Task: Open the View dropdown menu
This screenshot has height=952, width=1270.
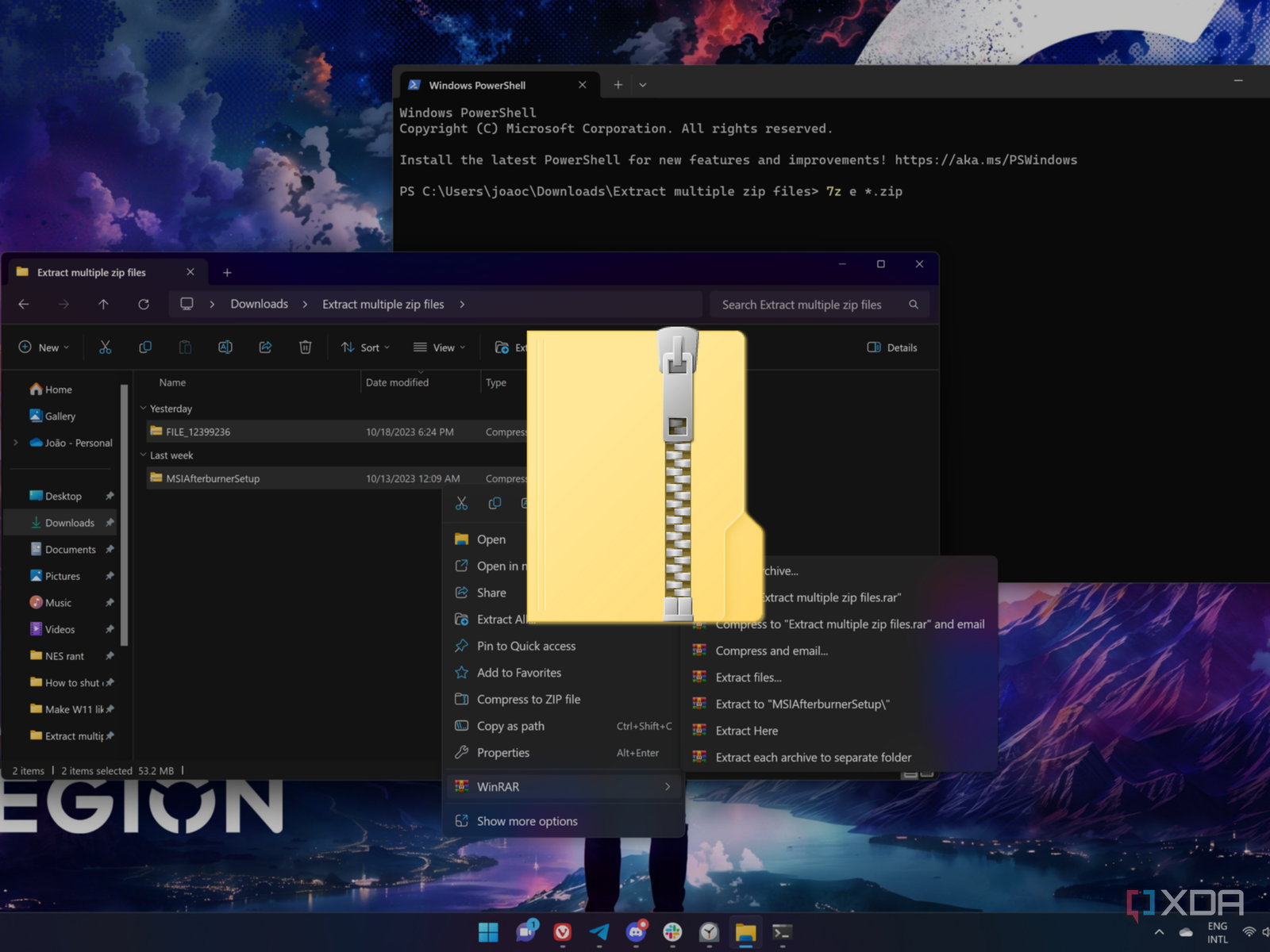Action: point(439,347)
